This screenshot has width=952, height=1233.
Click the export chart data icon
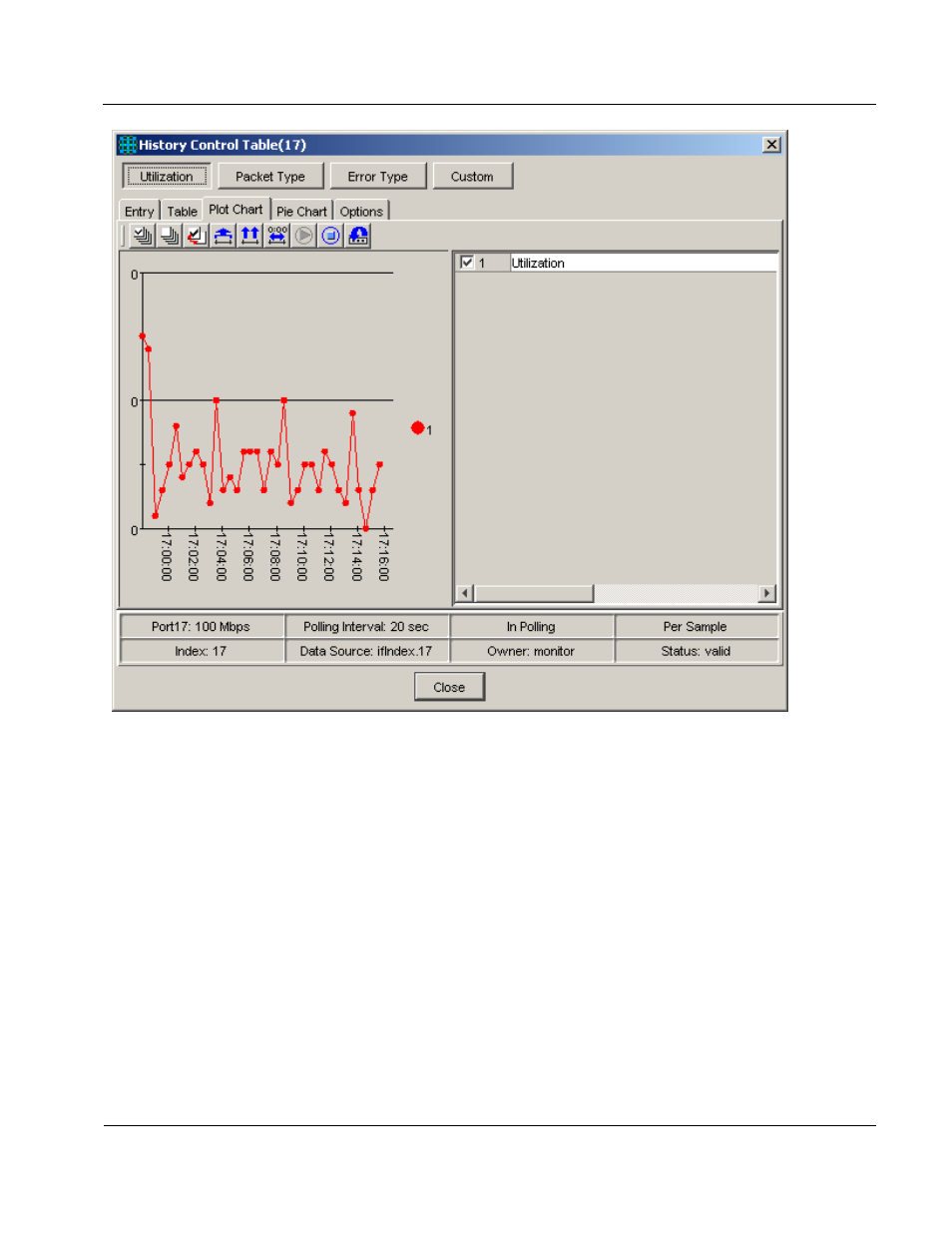tap(358, 236)
